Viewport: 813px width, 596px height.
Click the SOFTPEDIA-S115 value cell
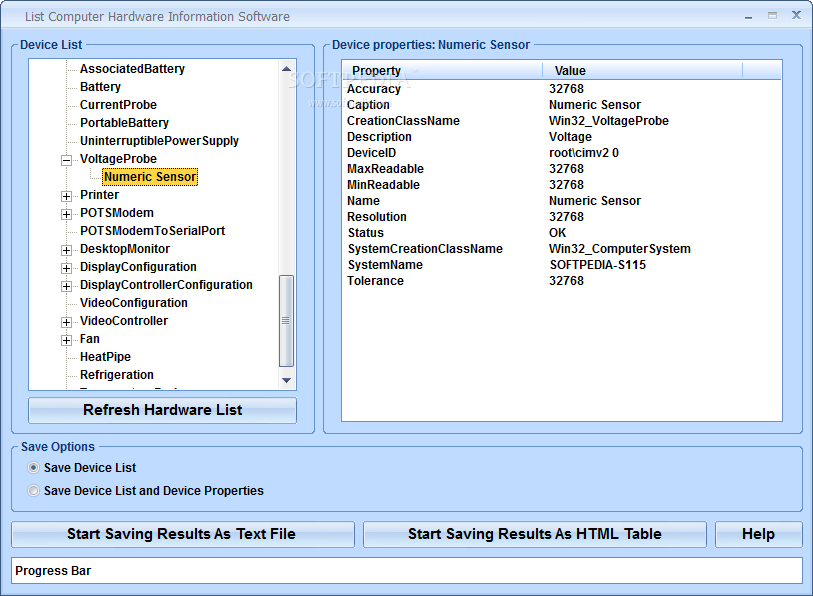(598, 265)
